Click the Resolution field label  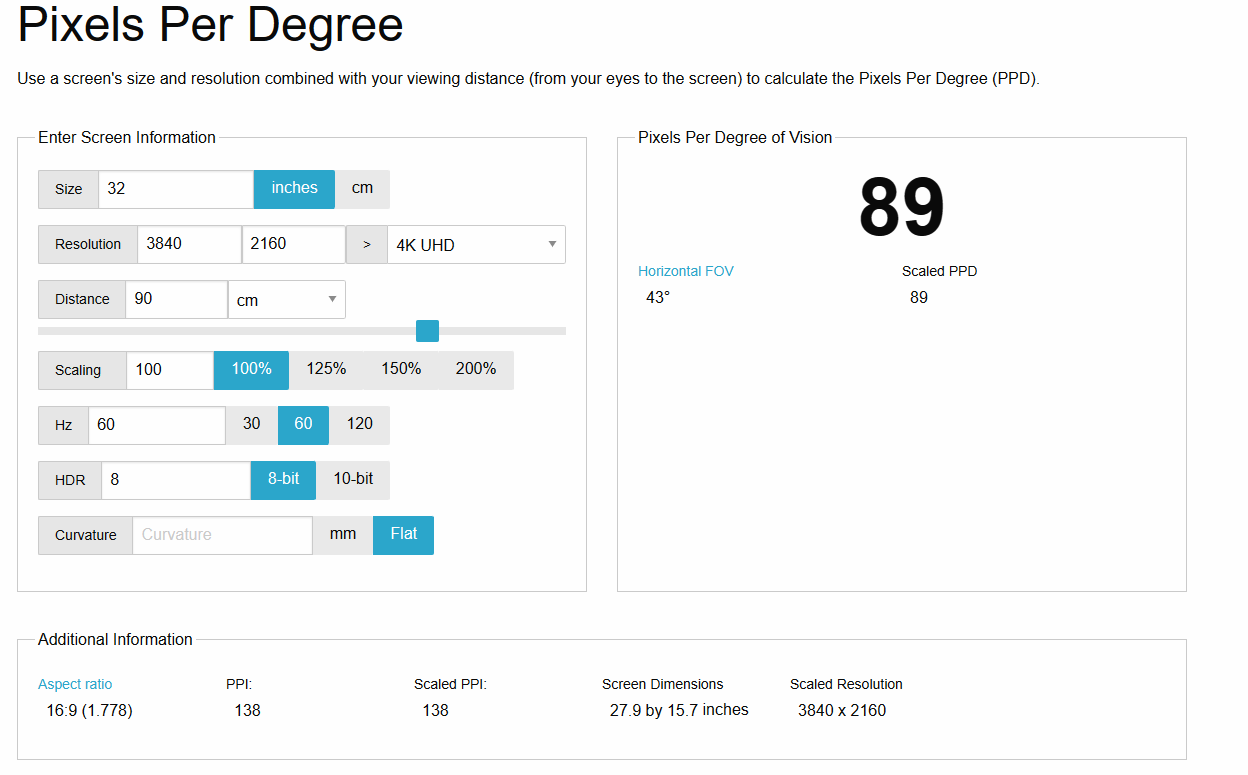click(x=88, y=245)
